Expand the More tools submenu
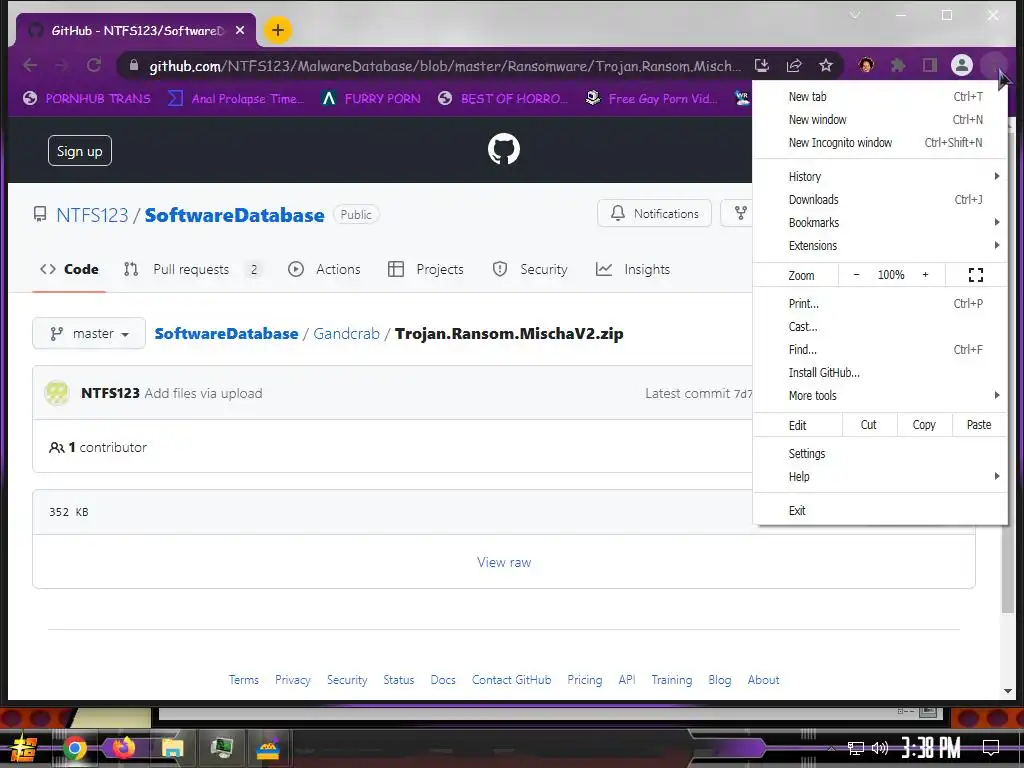The width and height of the screenshot is (1024, 768). (880, 395)
